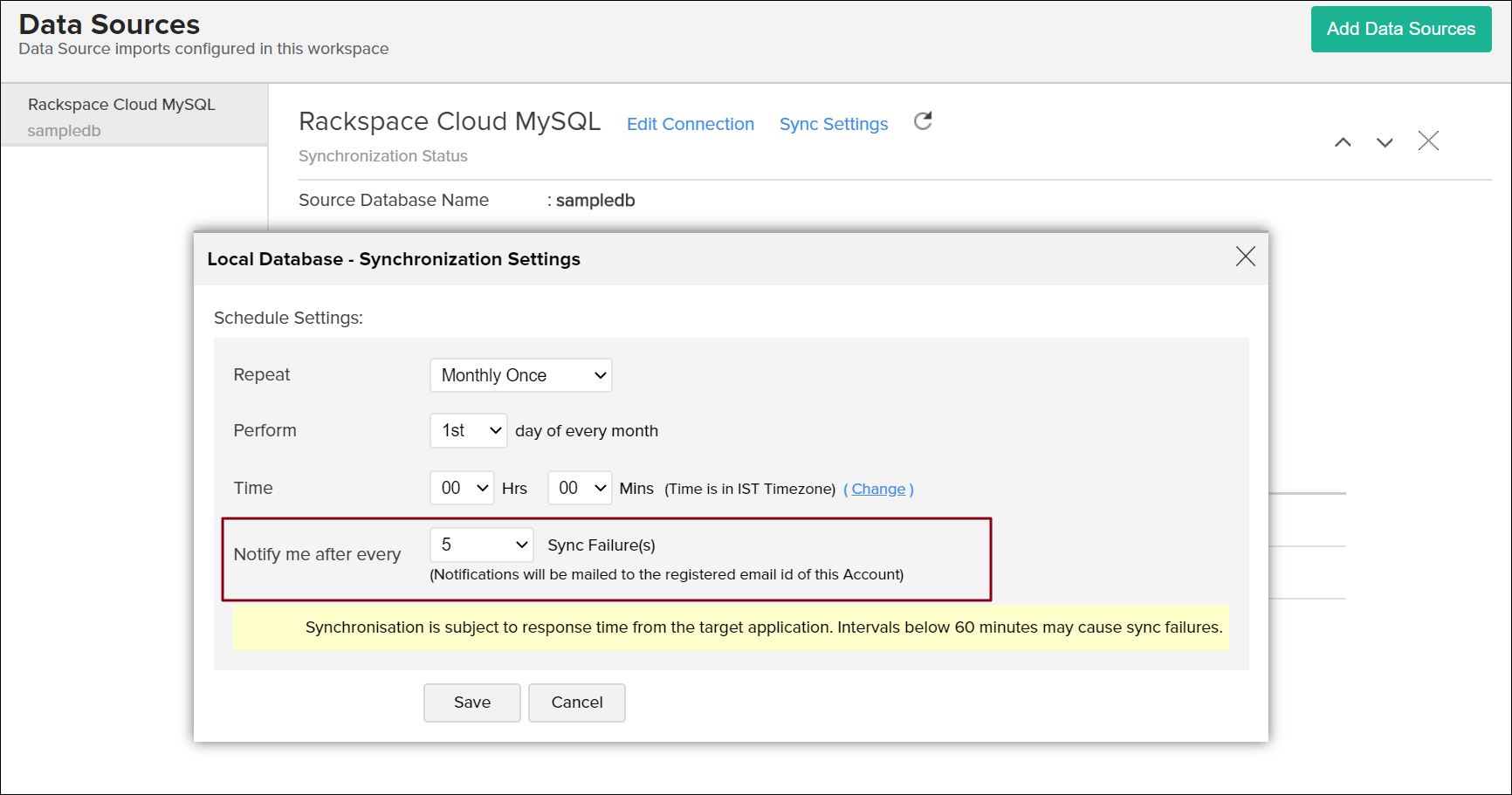Click the up chevron to go to previous data source

[1343, 142]
